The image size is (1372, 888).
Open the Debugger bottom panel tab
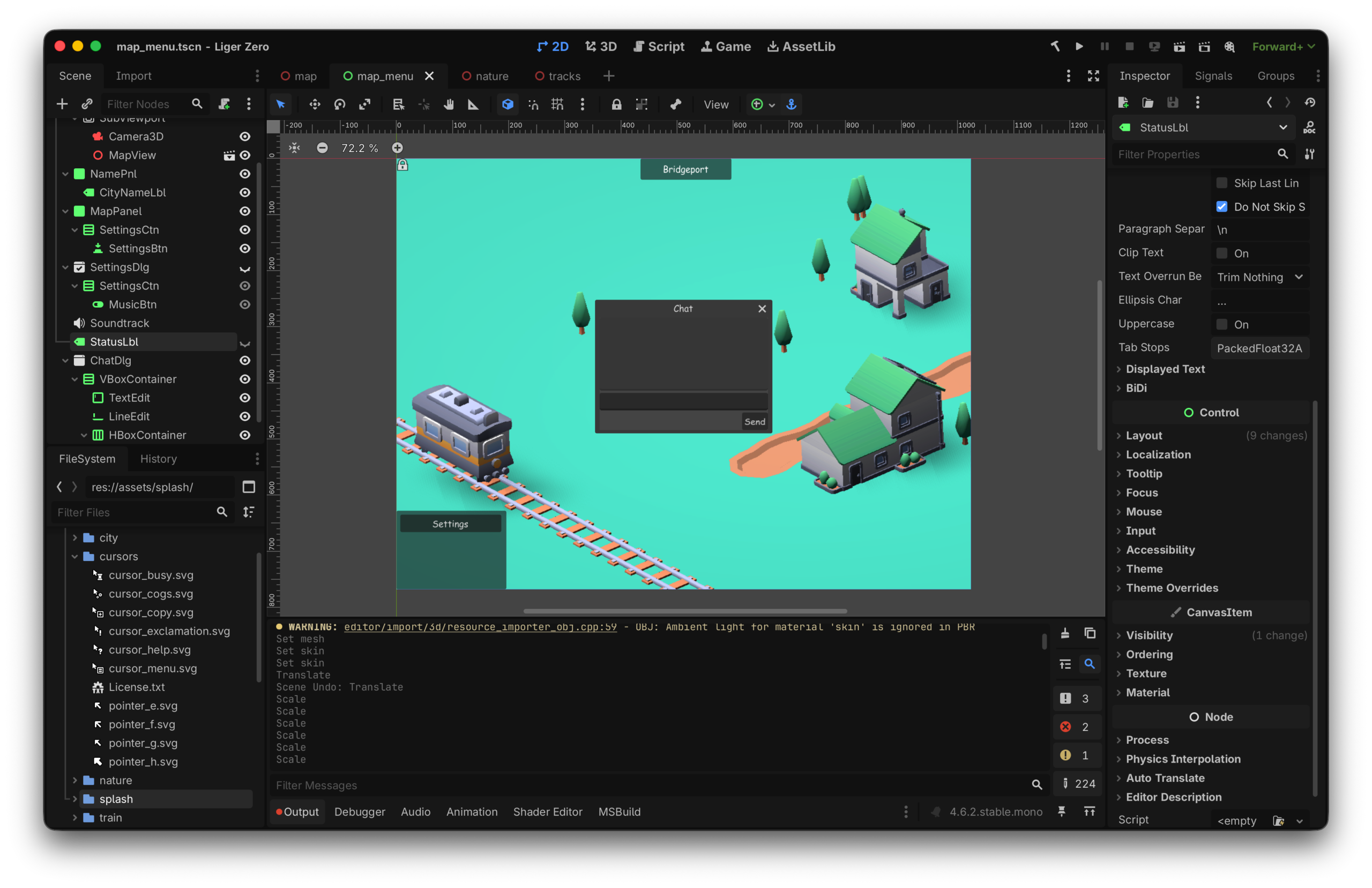tap(359, 811)
